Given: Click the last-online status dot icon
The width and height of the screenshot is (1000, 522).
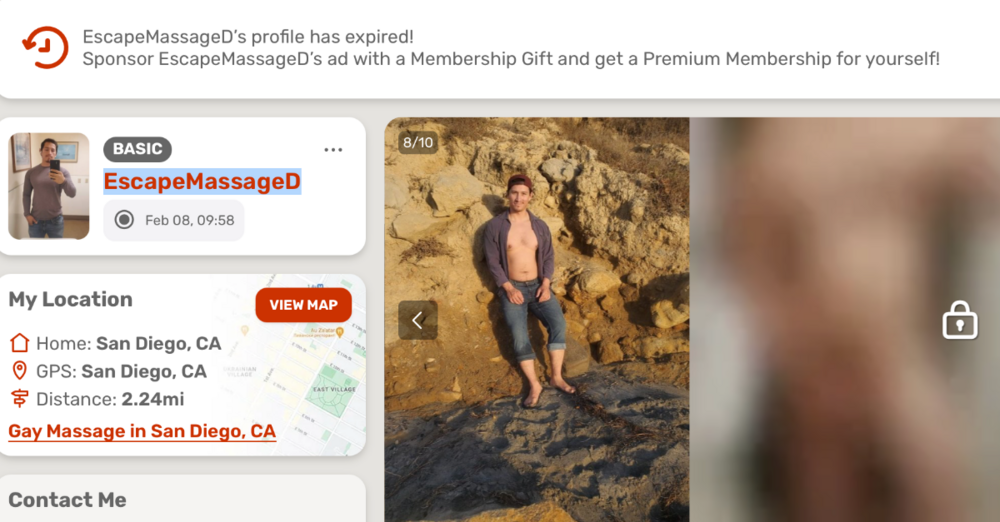Looking at the screenshot, I should 124,220.
